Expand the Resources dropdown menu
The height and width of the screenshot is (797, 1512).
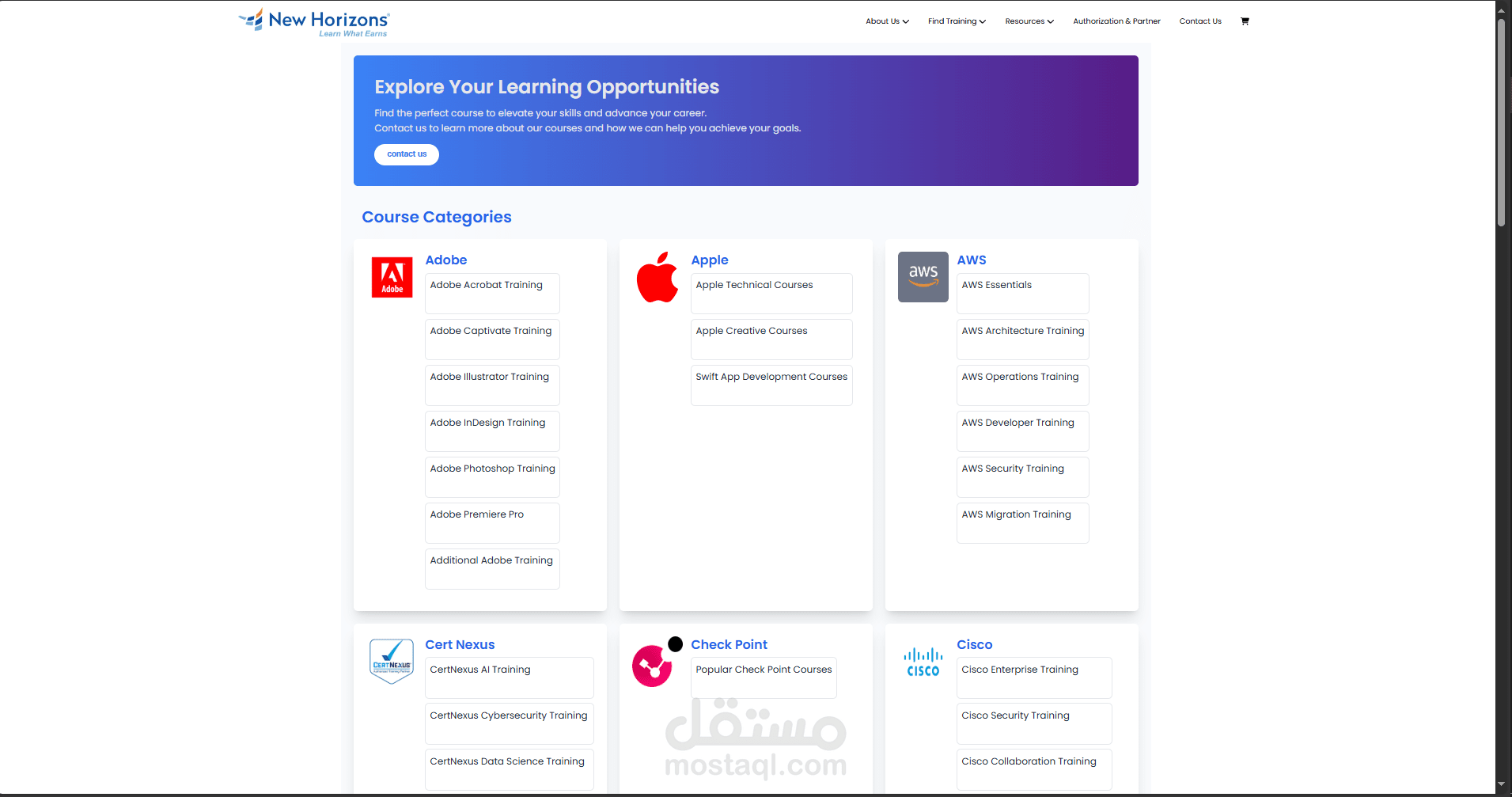click(x=1029, y=21)
